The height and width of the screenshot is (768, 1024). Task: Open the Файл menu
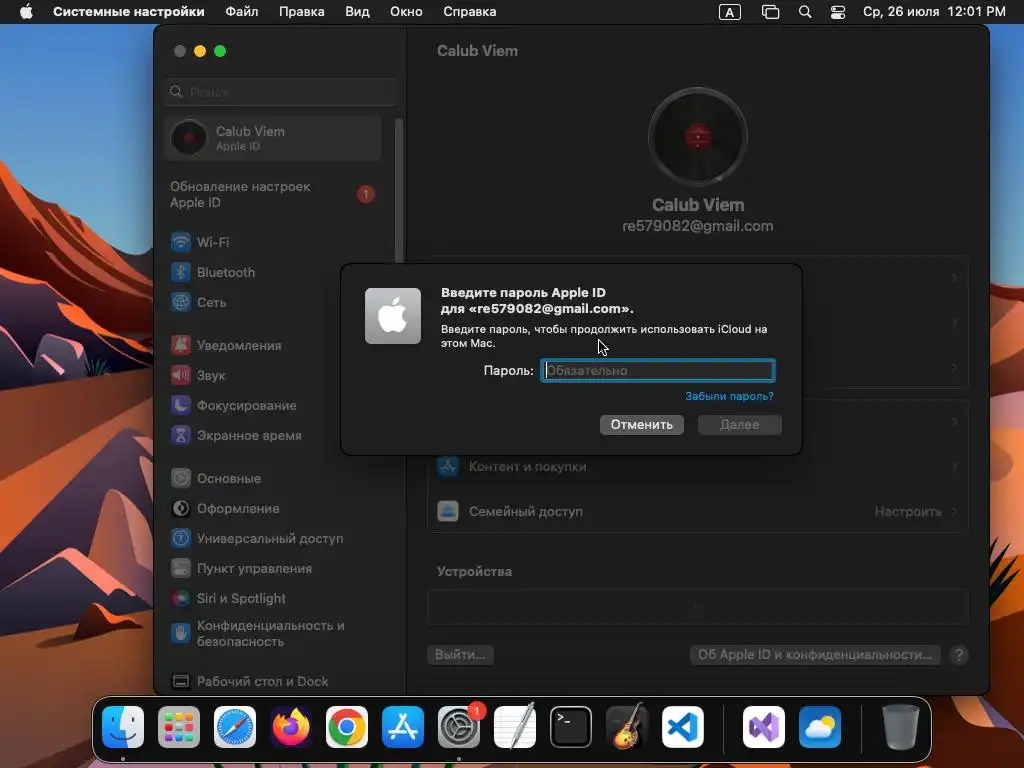coord(242,12)
